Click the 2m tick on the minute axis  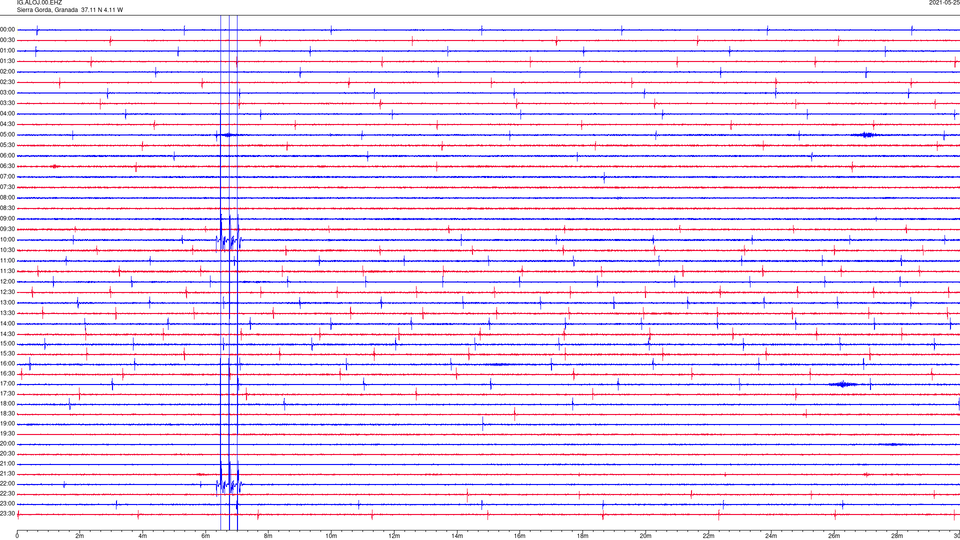pos(80,536)
